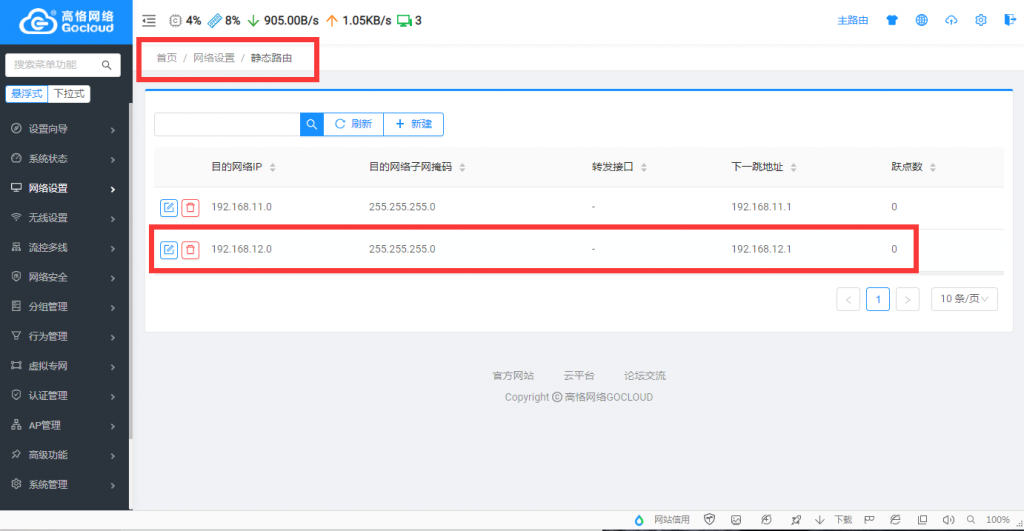Click the picture icon in browser status bar
Screen dimensions: 1024x531
(736, 520)
